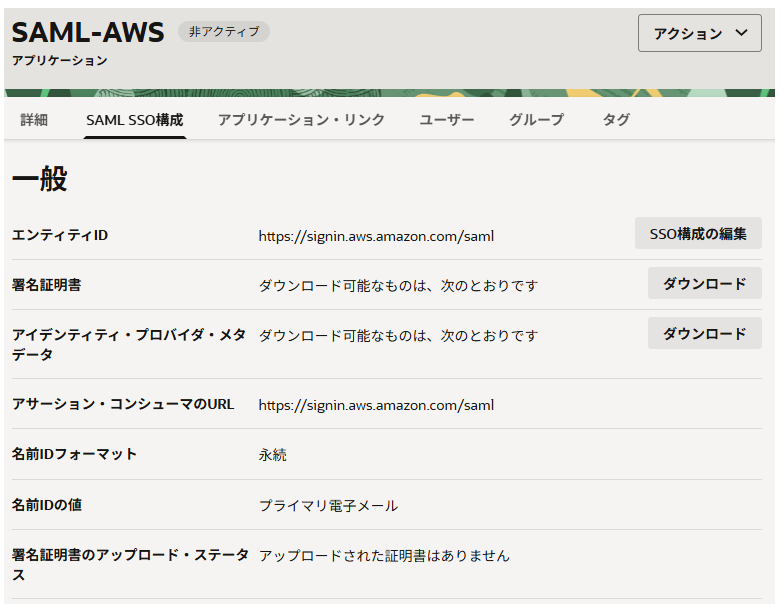The image size is (781, 608).
Task: Go to the ユーザー tab
Action: [x=446, y=120]
